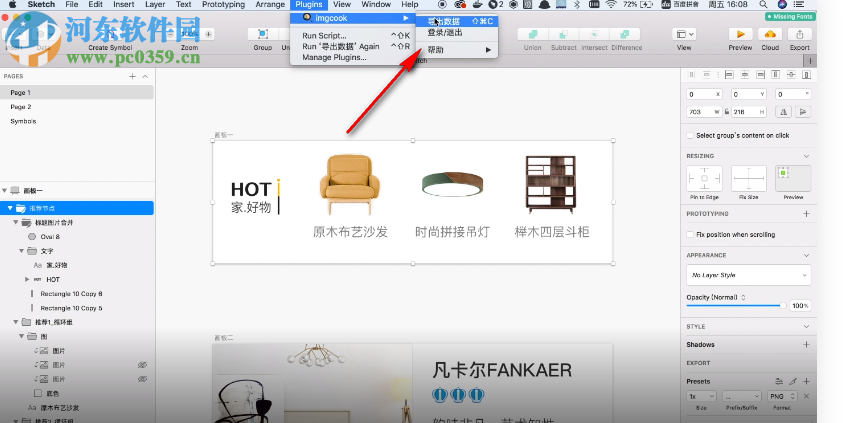
Task: Toggle Fix Size resizing option
Action: (748, 179)
